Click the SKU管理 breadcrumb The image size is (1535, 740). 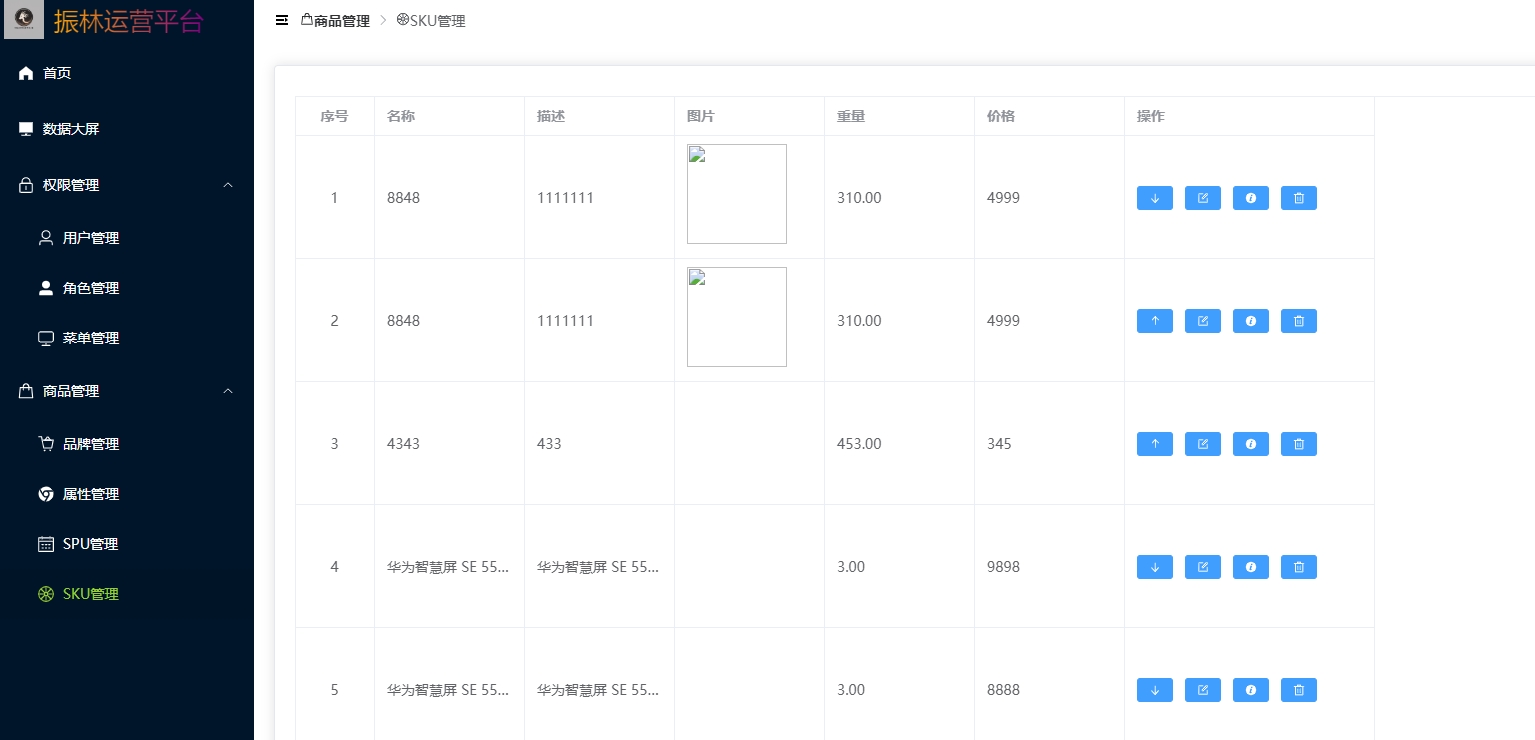click(431, 20)
